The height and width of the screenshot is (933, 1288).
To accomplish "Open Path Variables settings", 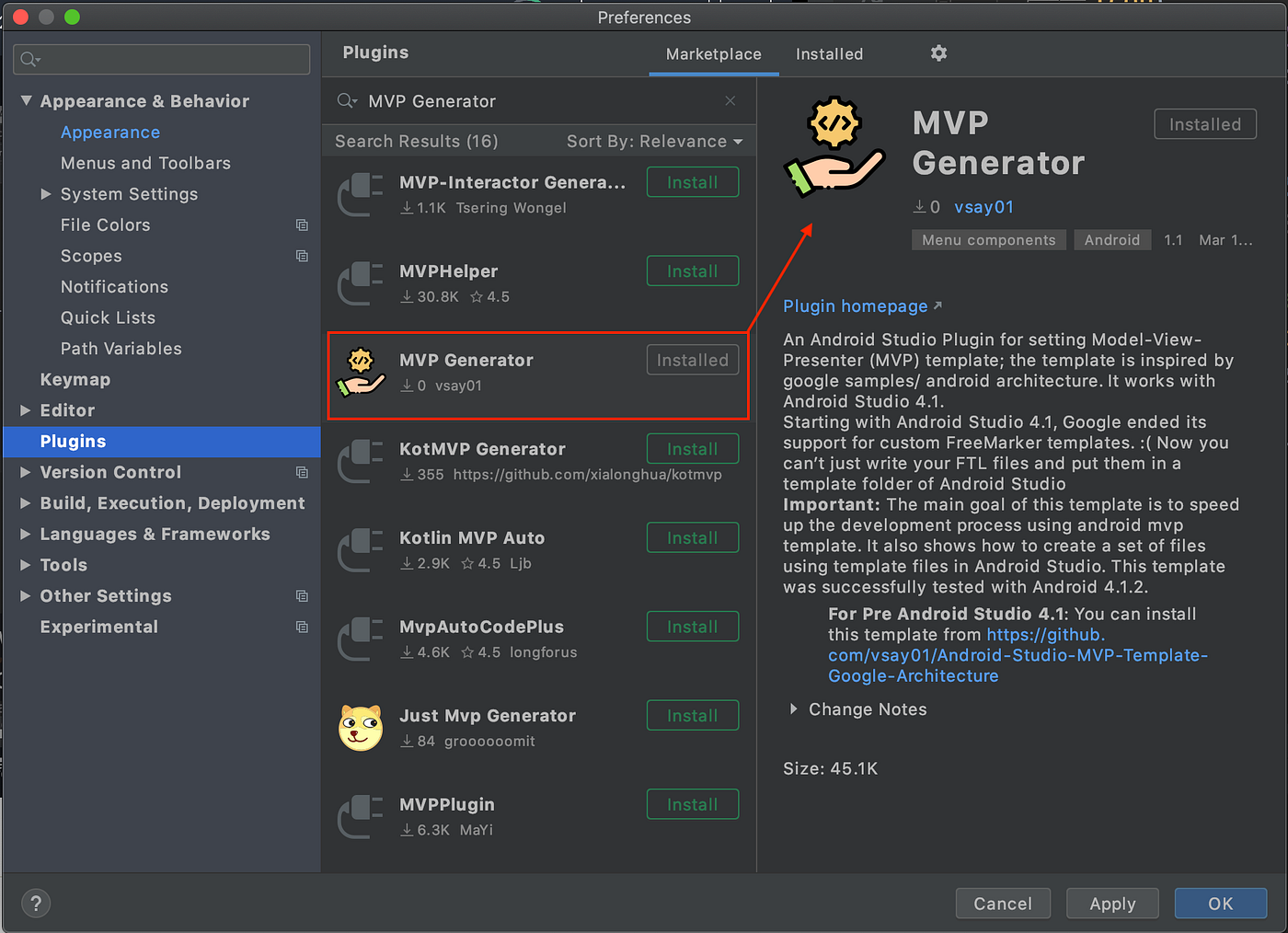I will (x=121, y=349).
